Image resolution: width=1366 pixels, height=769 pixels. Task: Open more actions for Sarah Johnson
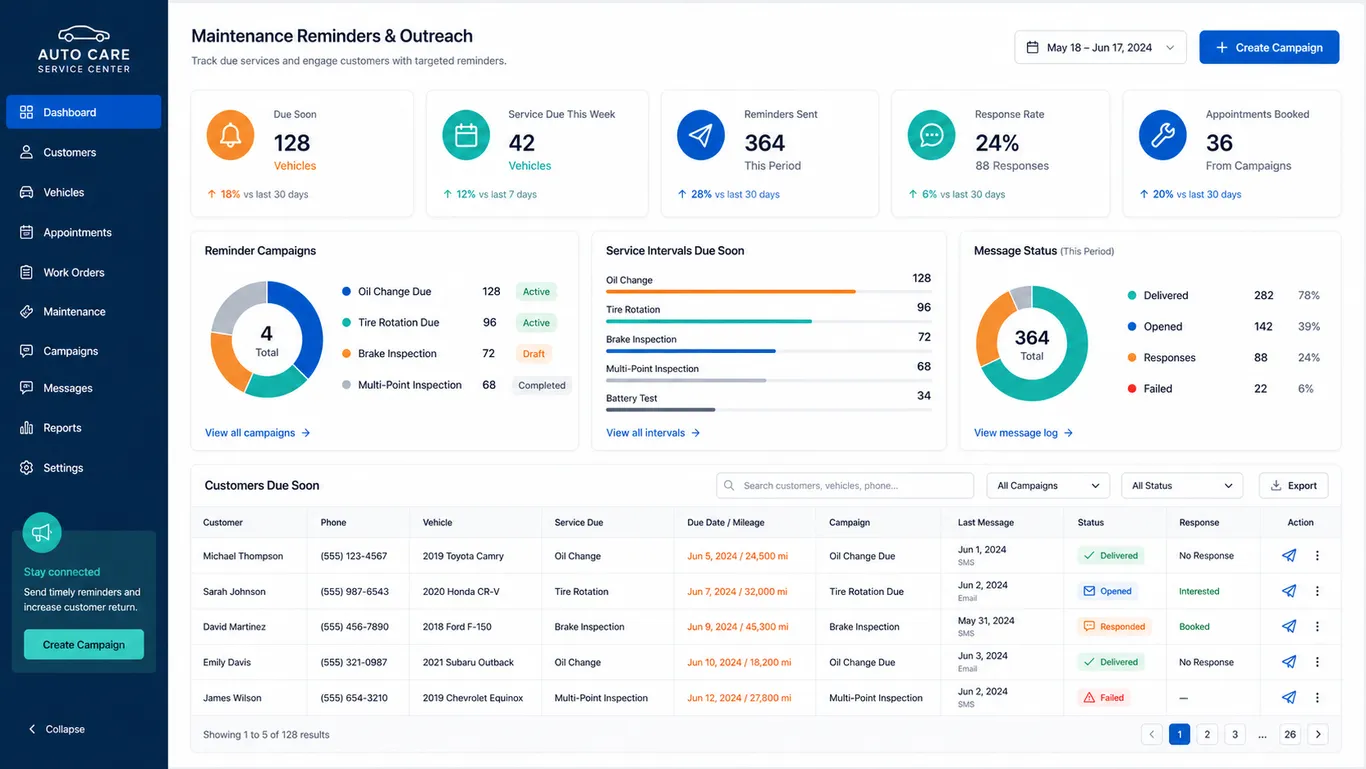click(x=1317, y=591)
